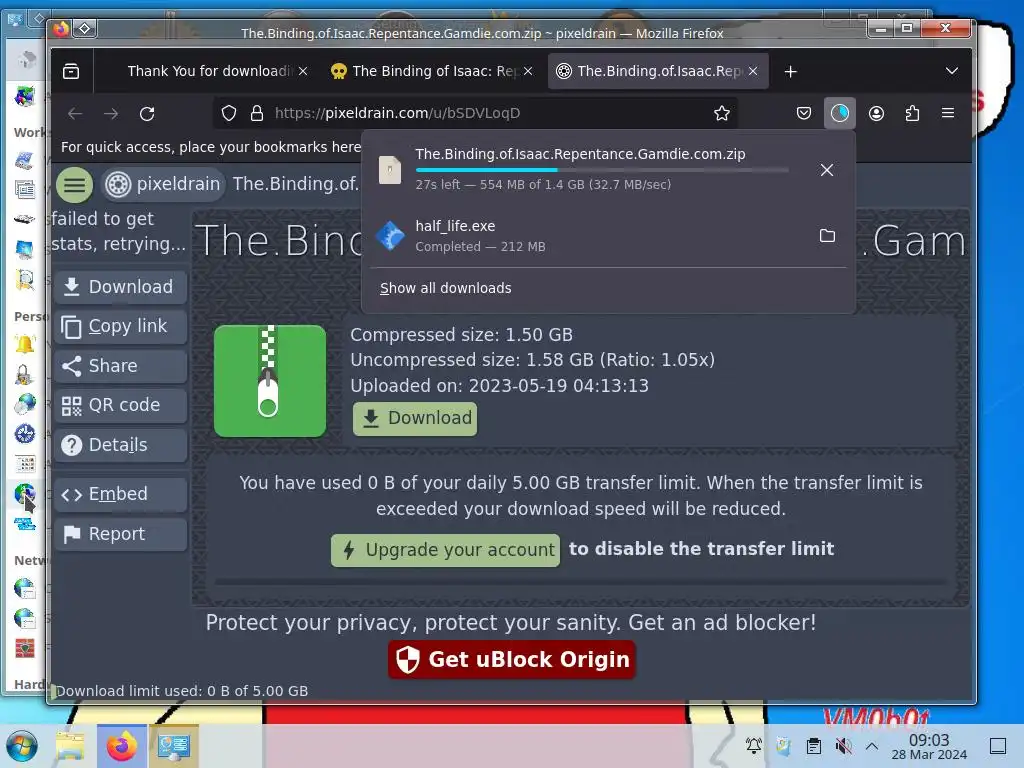Click the muted volume tray icon

pos(843,745)
